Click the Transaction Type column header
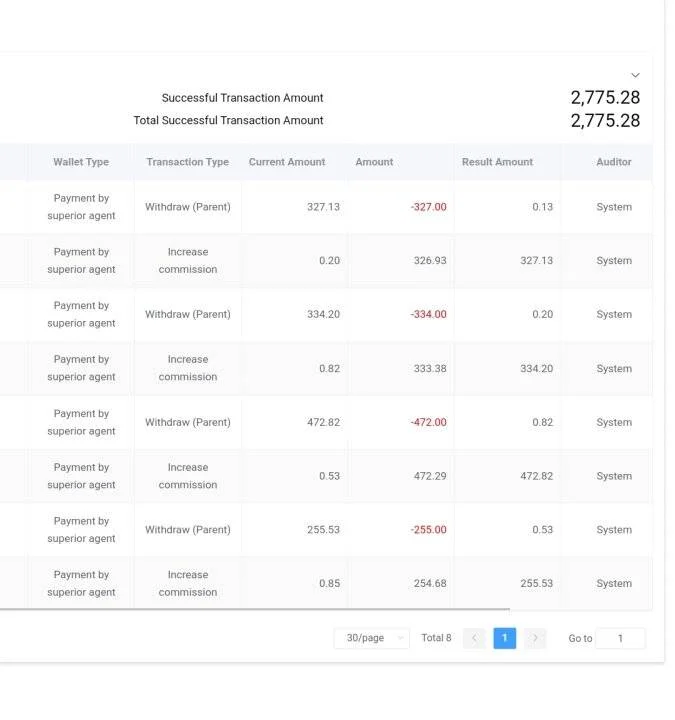675x720 pixels. point(187,162)
